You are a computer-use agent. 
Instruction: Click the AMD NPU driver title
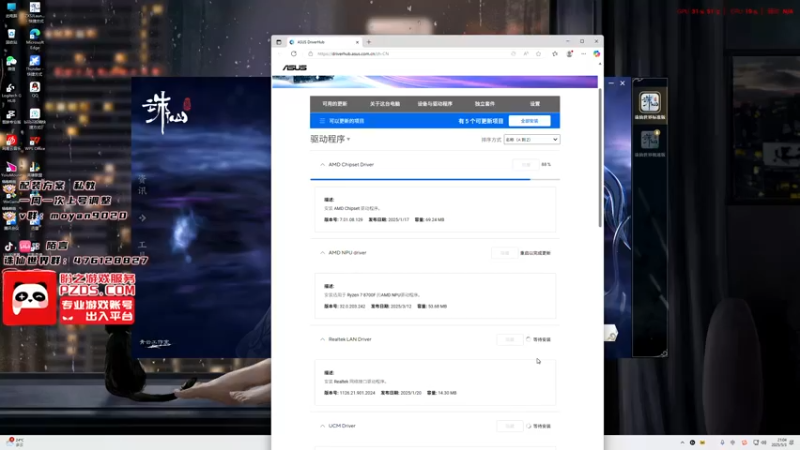click(x=347, y=253)
